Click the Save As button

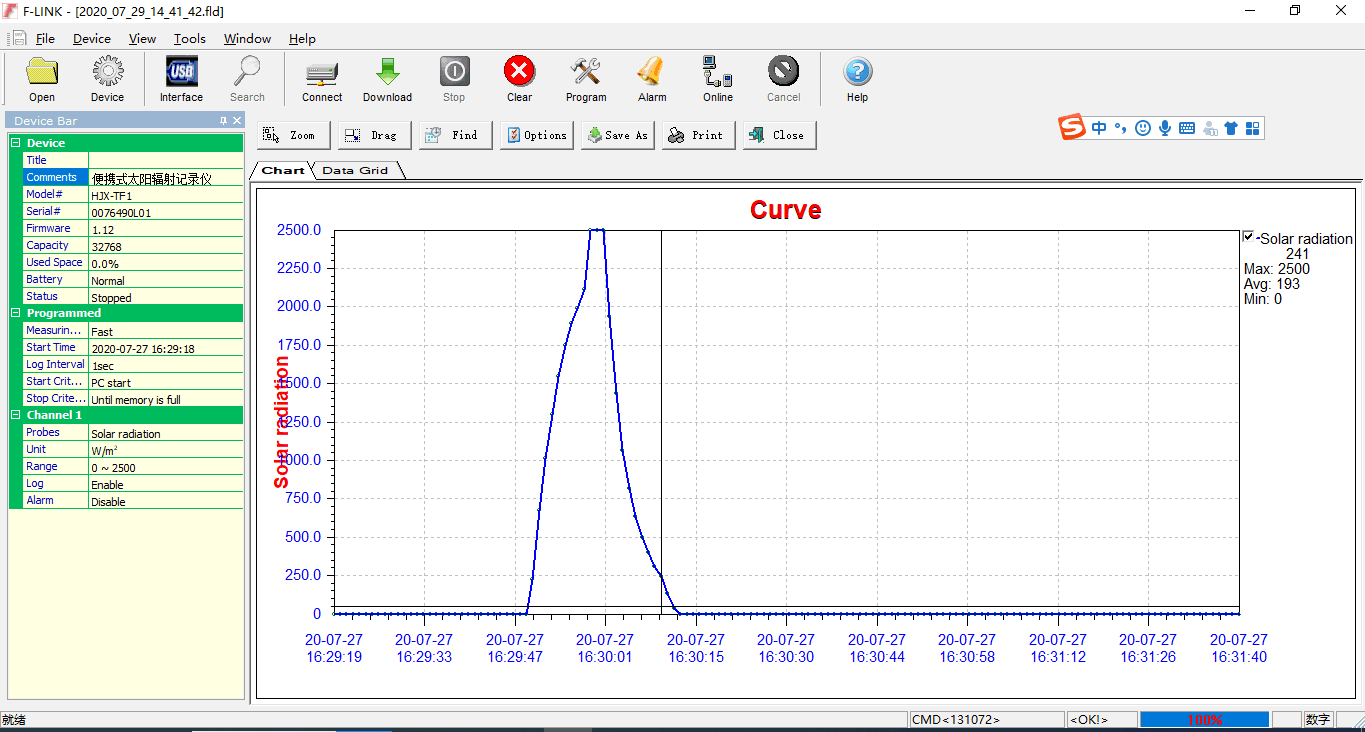(x=618, y=135)
